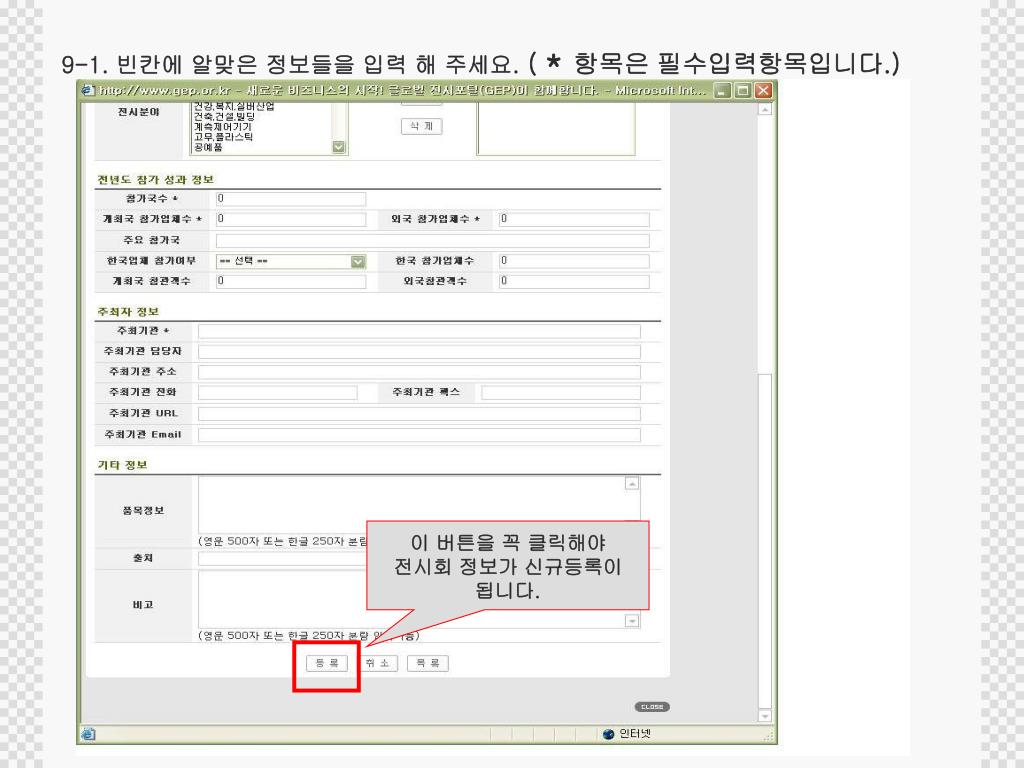Click the 삭제 button
Image resolution: width=1024 pixels, height=768 pixels.
(x=421, y=126)
